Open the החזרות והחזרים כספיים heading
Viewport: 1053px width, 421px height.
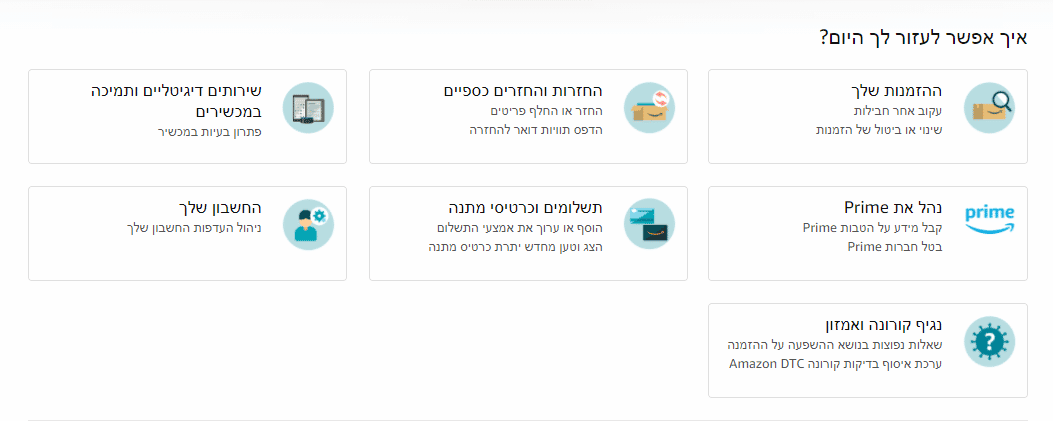click(523, 91)
